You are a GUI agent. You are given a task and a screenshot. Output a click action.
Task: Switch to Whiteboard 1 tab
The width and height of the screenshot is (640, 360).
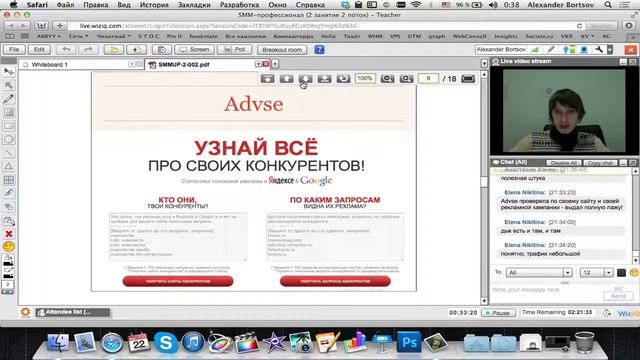pyautogui.click(x=49, y=64)
